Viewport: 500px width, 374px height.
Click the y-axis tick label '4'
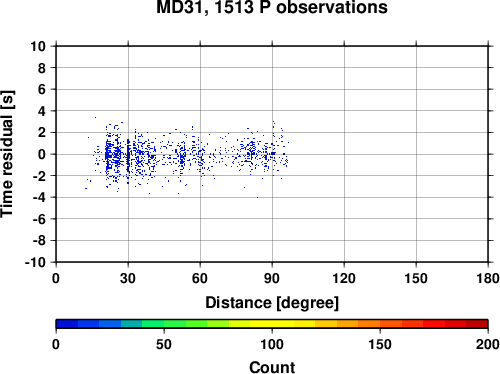(42, 111)
